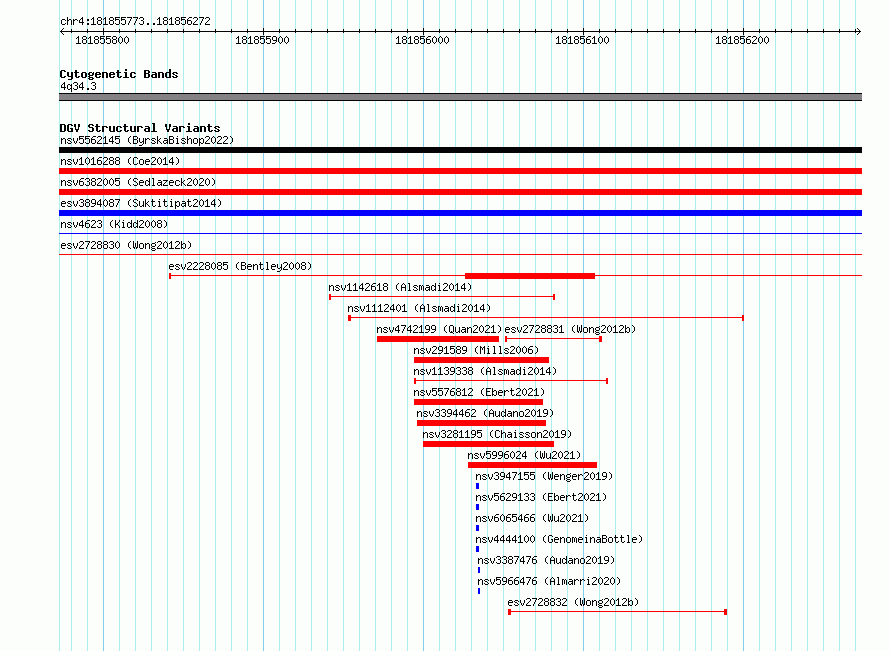This screenshot has height=651, width=890.
Task: Click the ruler's left end arrow
Action: pyautogui.click(x=62, y=31)
